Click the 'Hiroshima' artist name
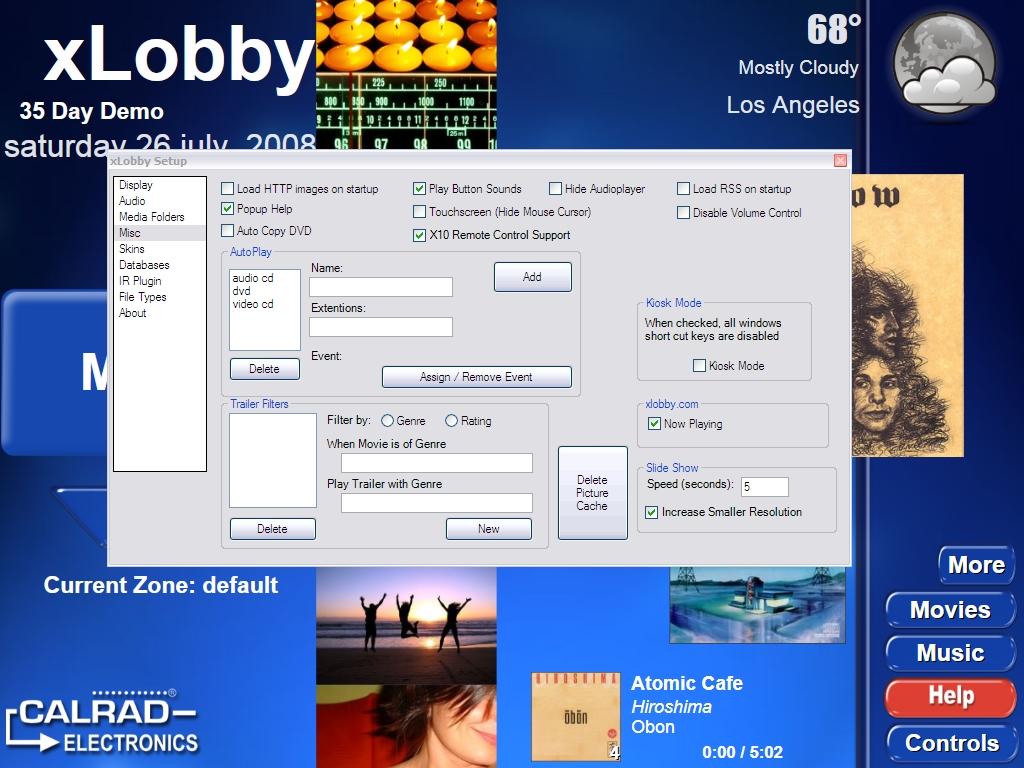 [671, 707]
